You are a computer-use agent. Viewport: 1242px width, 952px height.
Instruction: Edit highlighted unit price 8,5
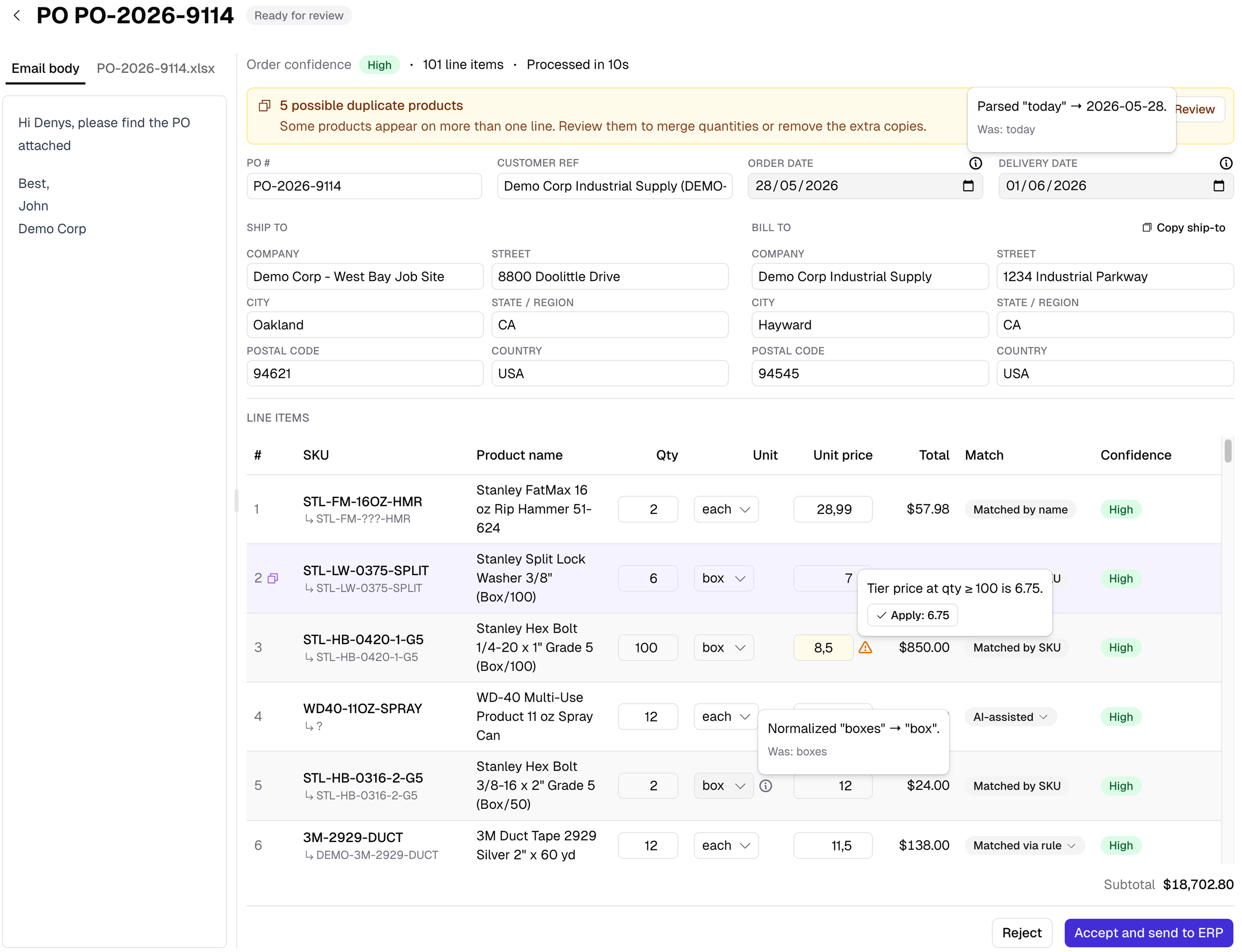coord(823,647)
